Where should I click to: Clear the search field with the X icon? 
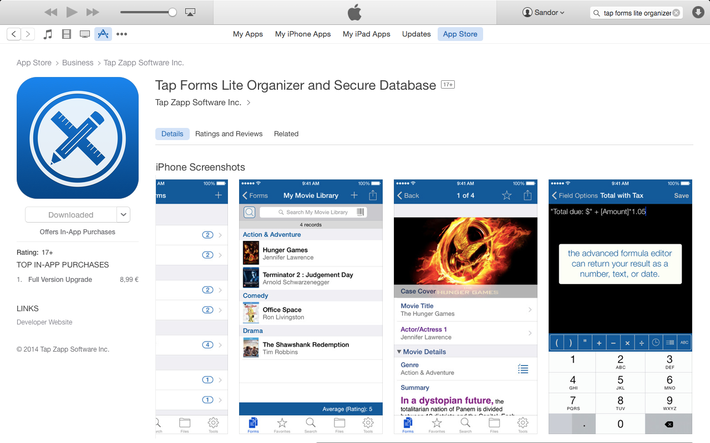(x=676, y=13)
